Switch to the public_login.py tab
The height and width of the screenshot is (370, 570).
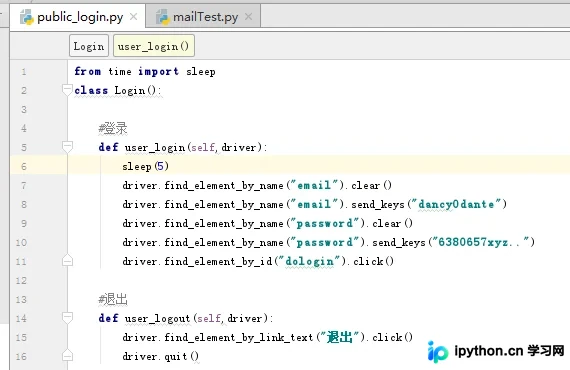coord(78,17)
